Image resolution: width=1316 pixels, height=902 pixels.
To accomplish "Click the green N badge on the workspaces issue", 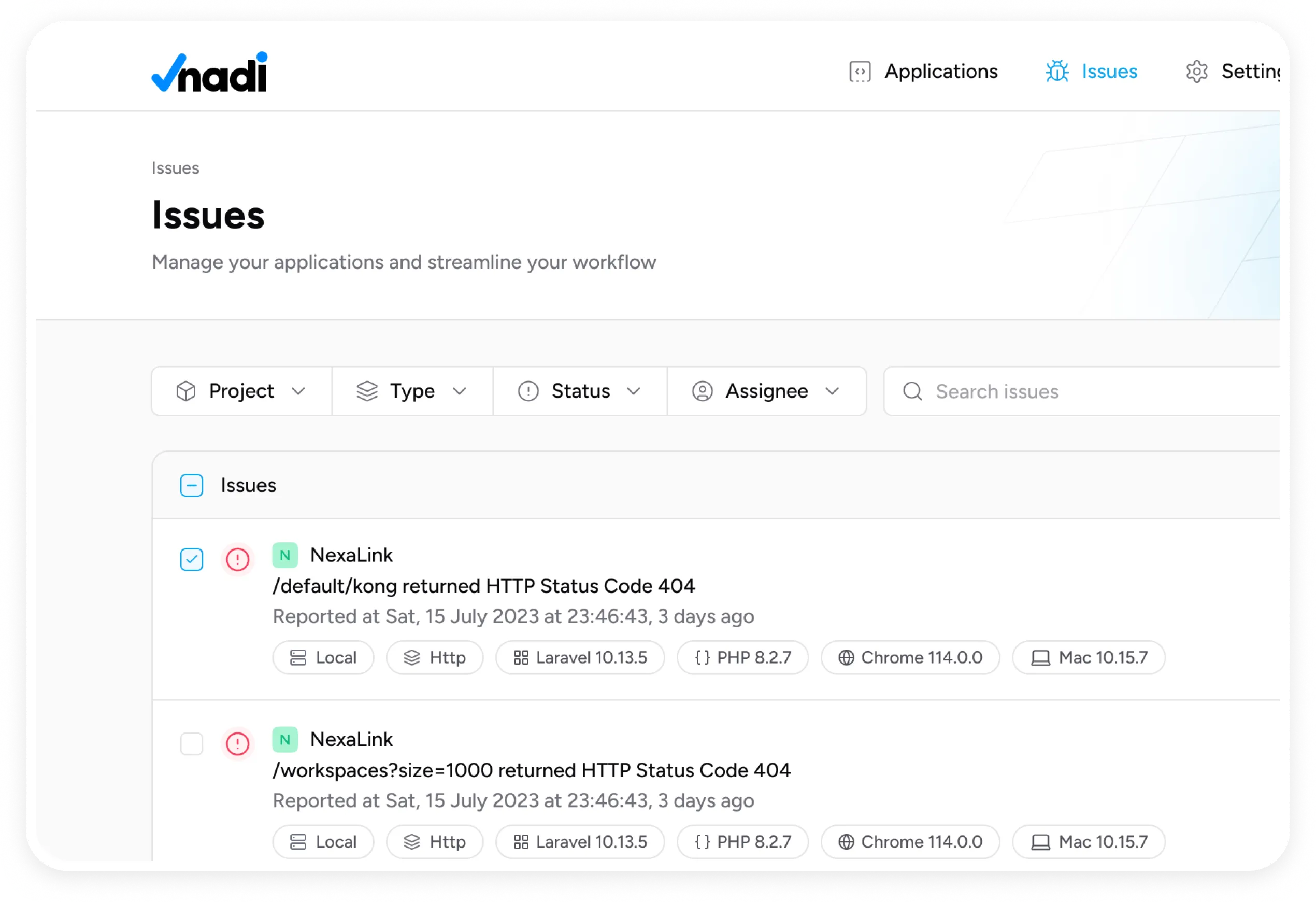I will (285, 740).
